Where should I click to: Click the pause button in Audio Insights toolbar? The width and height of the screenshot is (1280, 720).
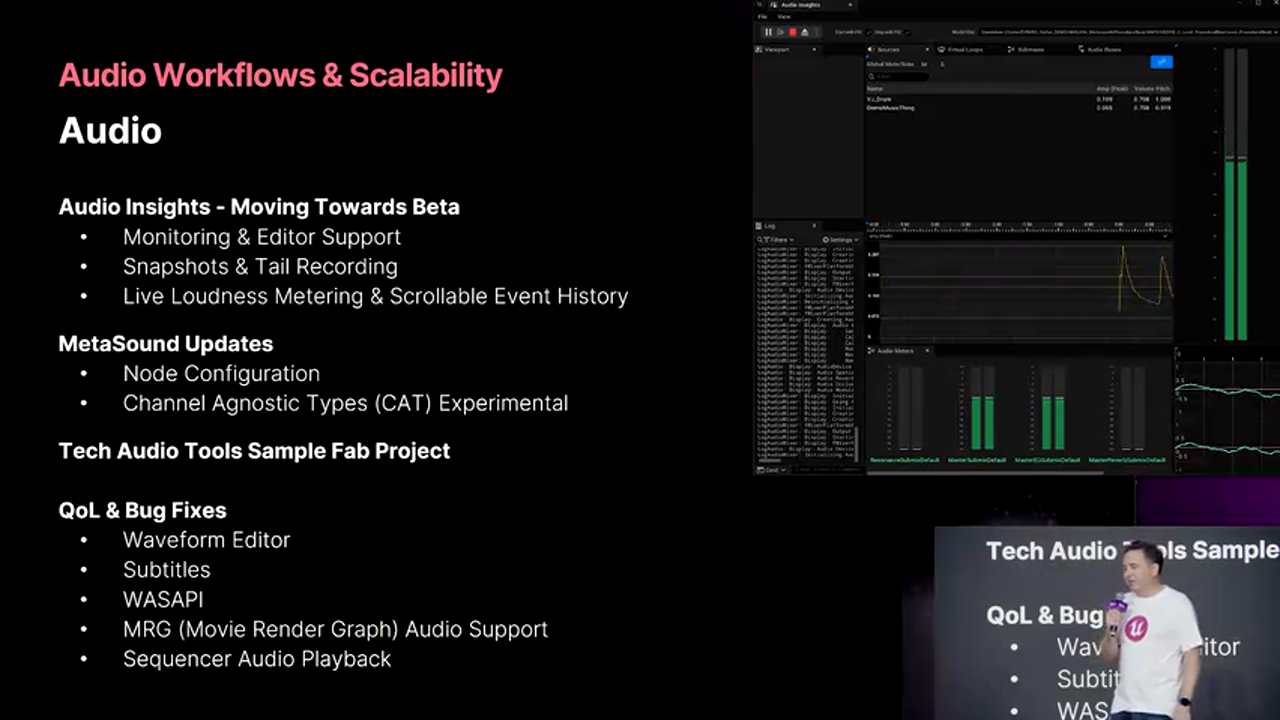[768, 32]
